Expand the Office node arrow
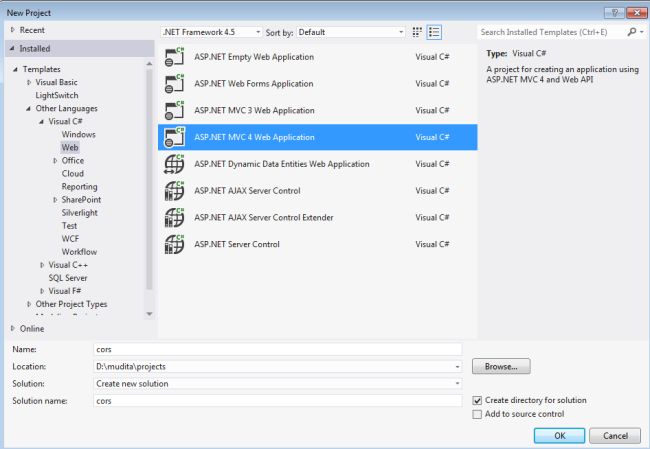650x449 pixels. (x=55, y=160)
